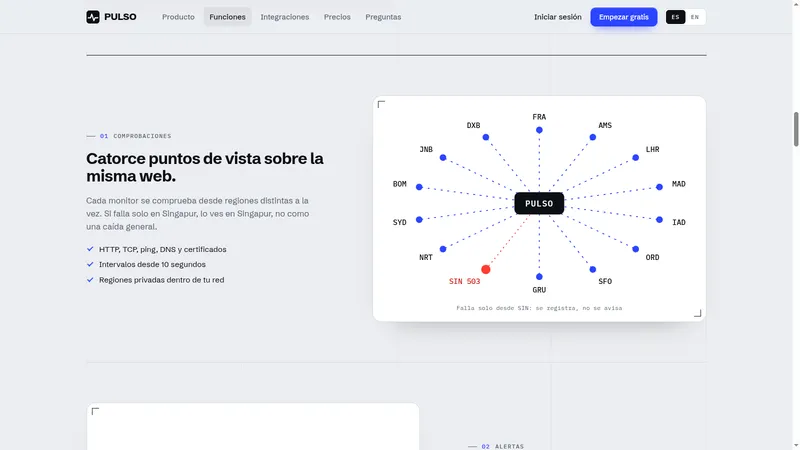Viewport: 800px width, 450px height.
Task: Click the SFO region dot
Action: point(593,269)
